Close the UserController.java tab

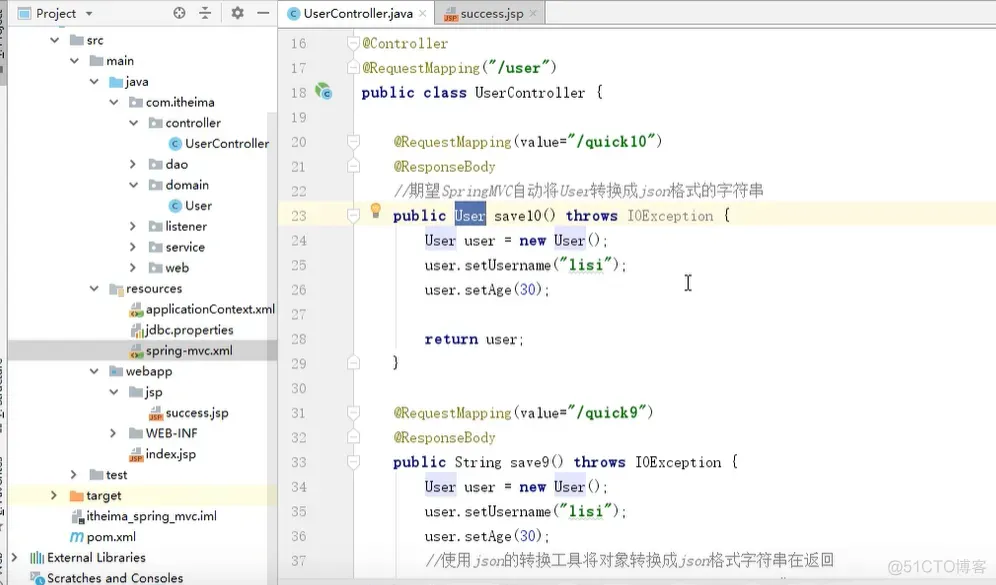(x=422, y=13)
